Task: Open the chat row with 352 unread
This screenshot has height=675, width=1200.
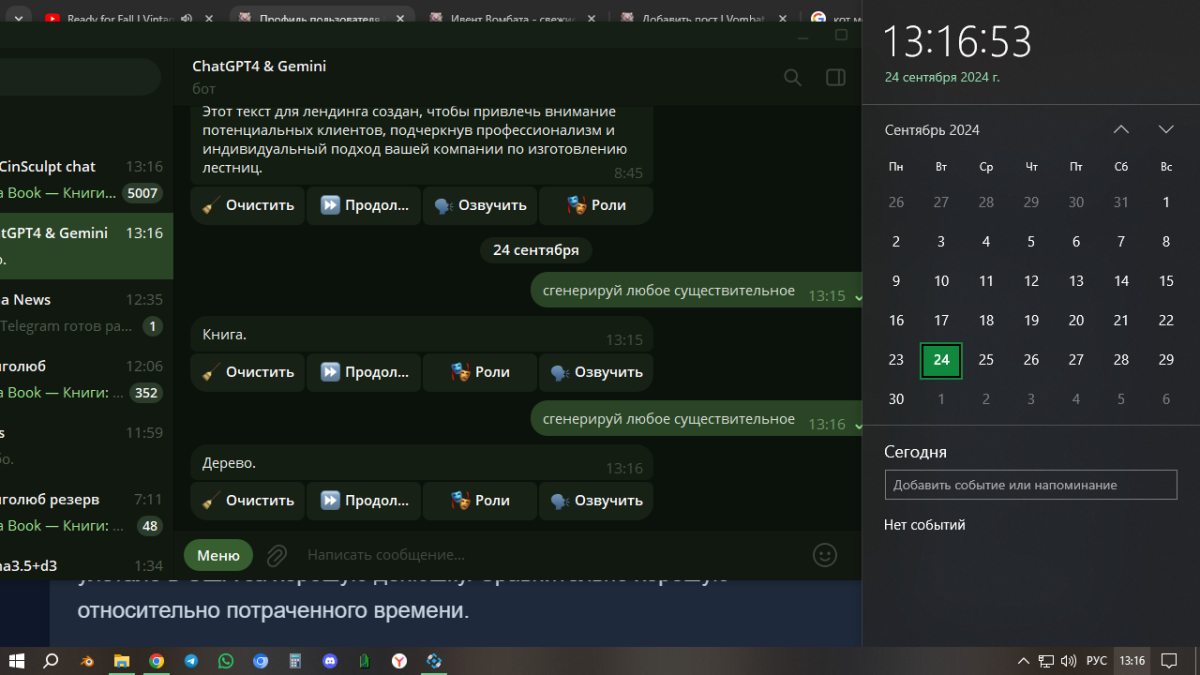Action: click(x=86, y=379)
